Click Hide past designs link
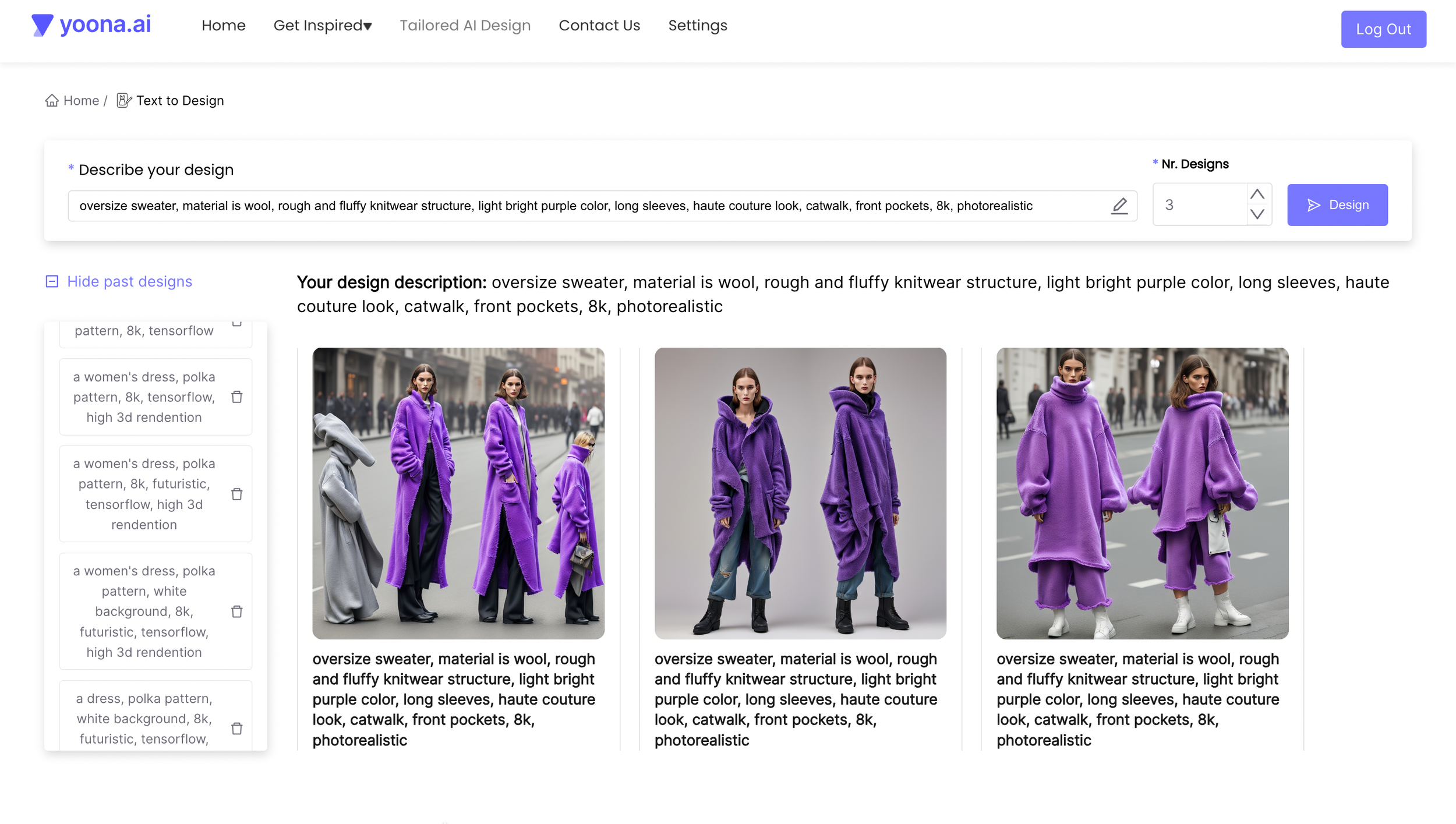The width and height of the screenshot is (1456, 824). [129, 282]
